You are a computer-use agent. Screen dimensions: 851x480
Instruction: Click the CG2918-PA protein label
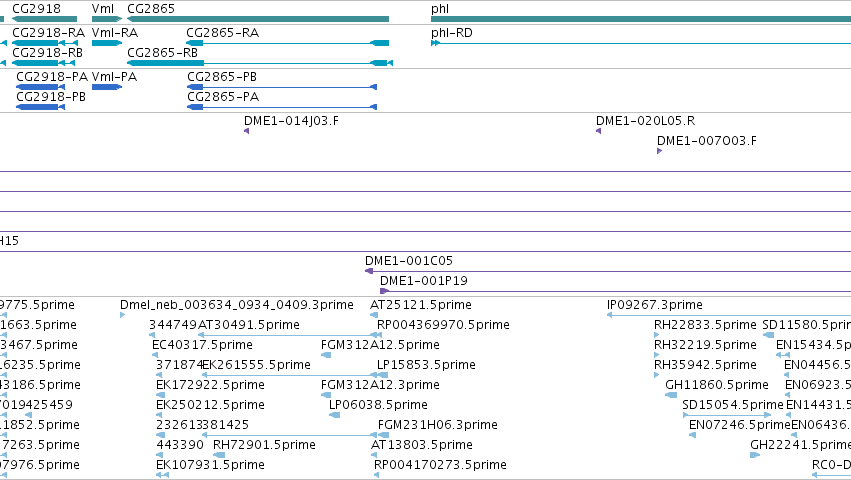click(52, 77)
